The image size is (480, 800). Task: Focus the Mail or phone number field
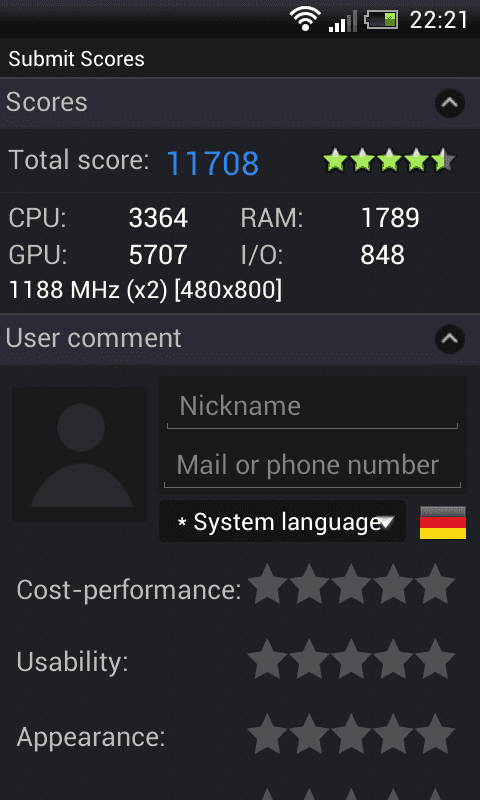(x=312, y=465)
